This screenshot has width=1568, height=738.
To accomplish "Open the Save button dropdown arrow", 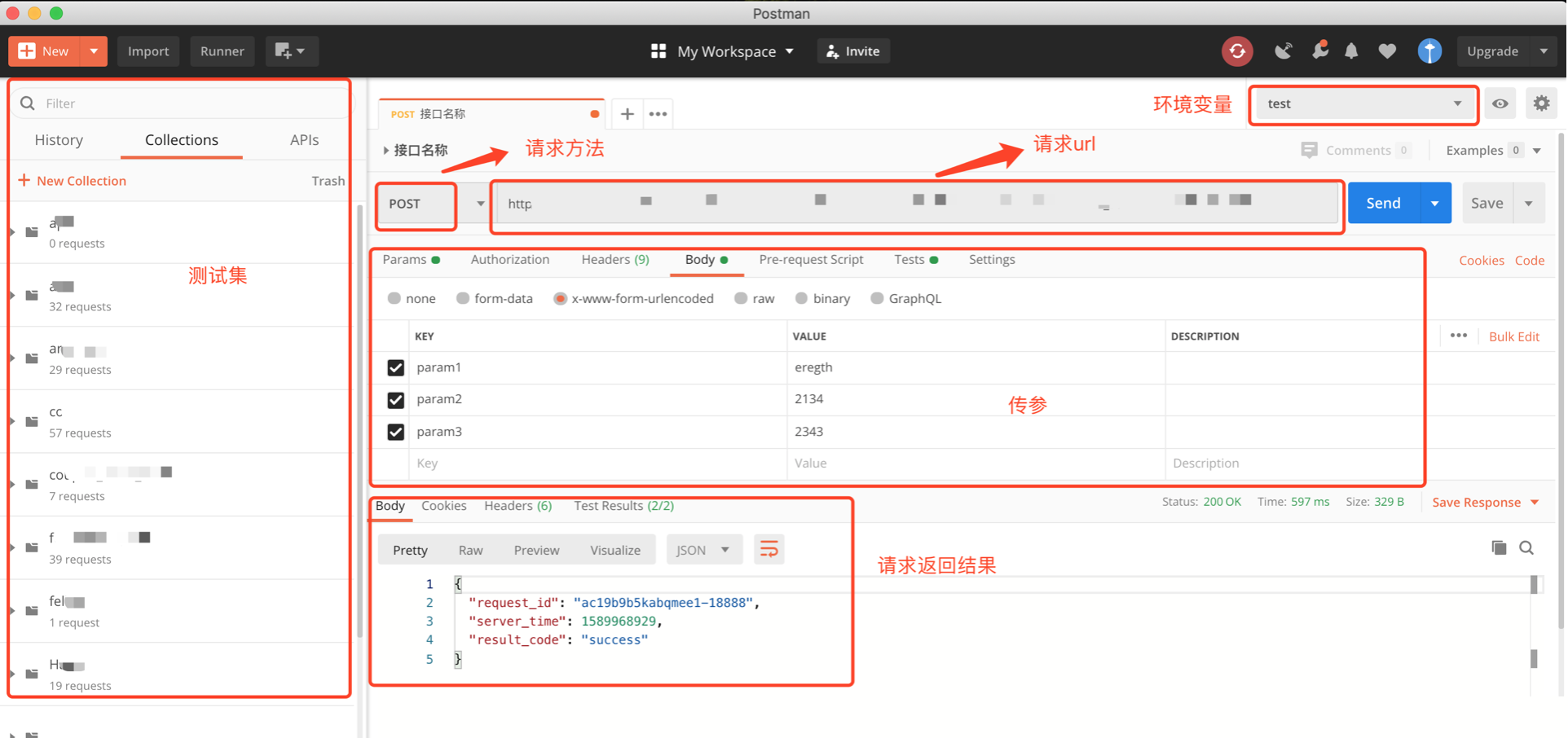I will pos(1529,204).
